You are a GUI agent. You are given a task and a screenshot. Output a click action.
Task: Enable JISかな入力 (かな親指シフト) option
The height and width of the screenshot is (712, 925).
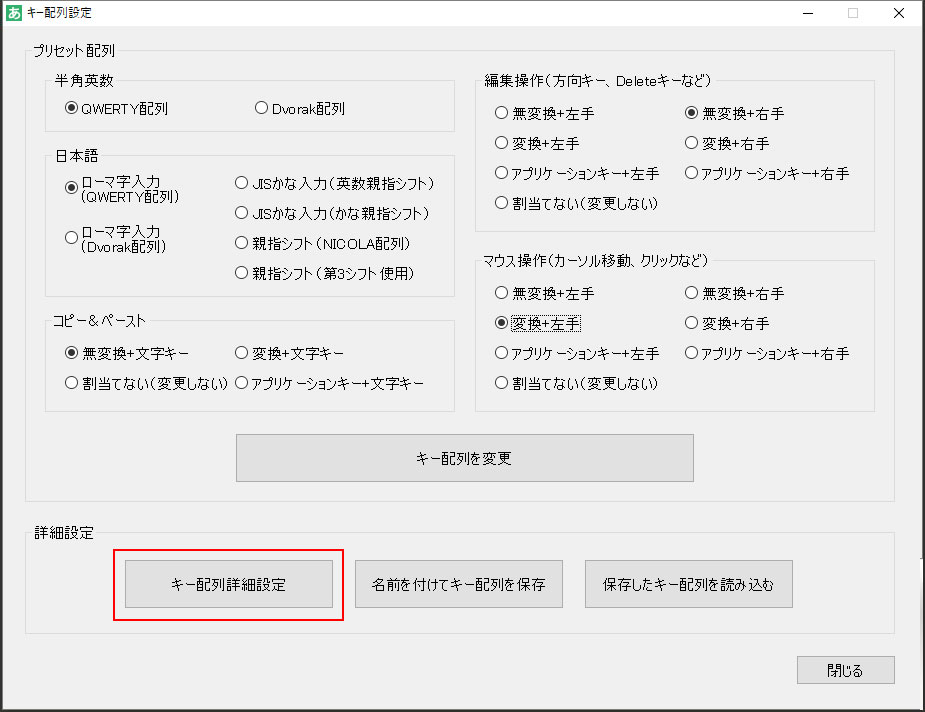[x=240, y=212]
